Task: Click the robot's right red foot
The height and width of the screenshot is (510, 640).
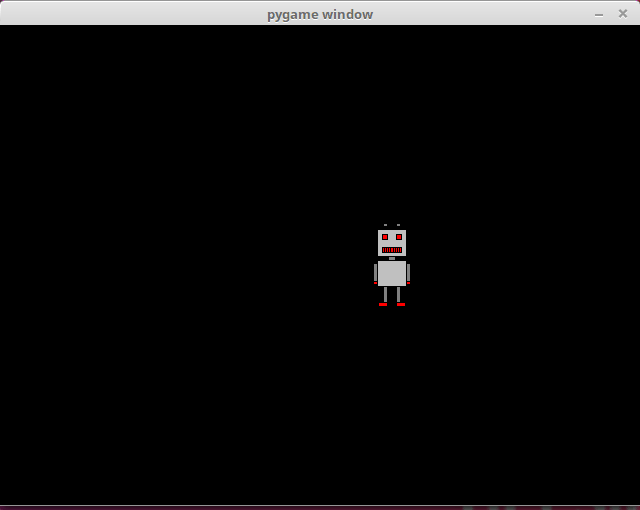Action: point(401,304)
